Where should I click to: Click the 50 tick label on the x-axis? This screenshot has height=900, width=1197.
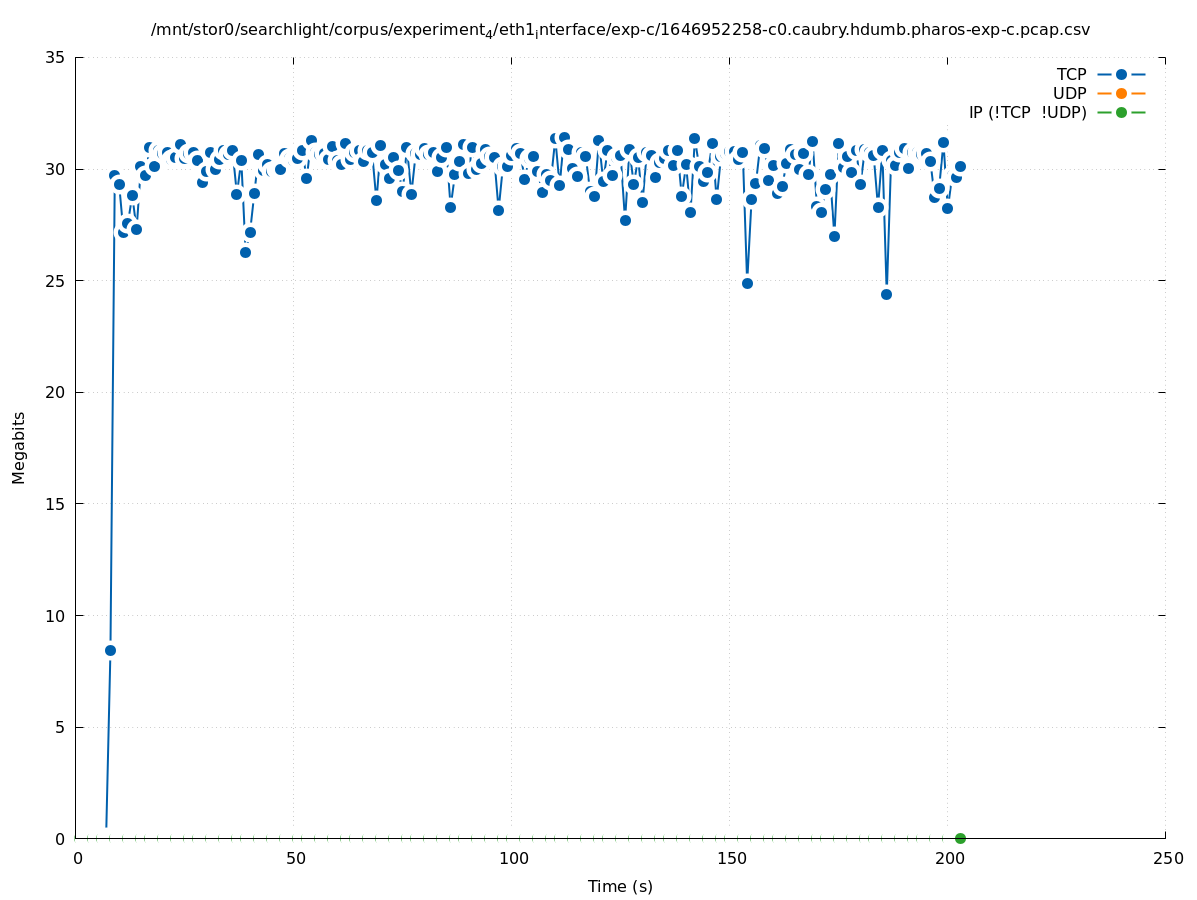tap(295, 858)
